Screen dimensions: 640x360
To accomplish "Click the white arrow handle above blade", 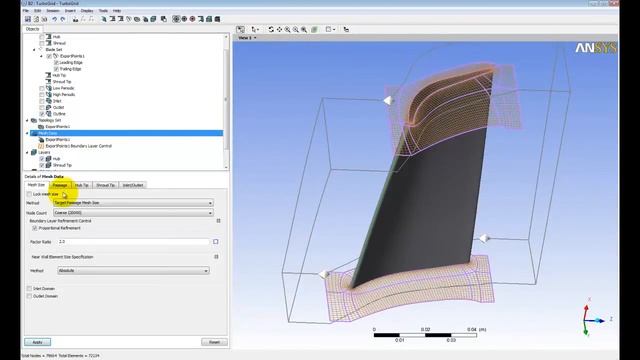I will tap(388, 100).
